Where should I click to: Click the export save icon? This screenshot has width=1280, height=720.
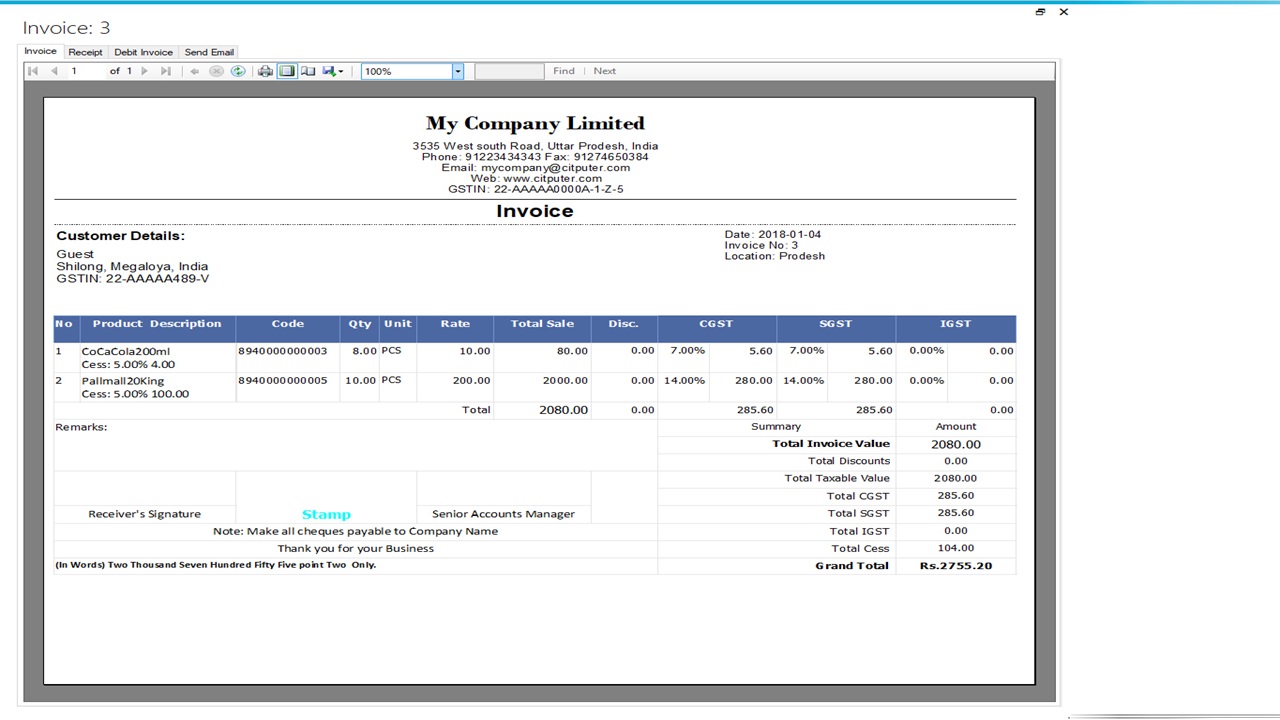[x=329, y=70]
